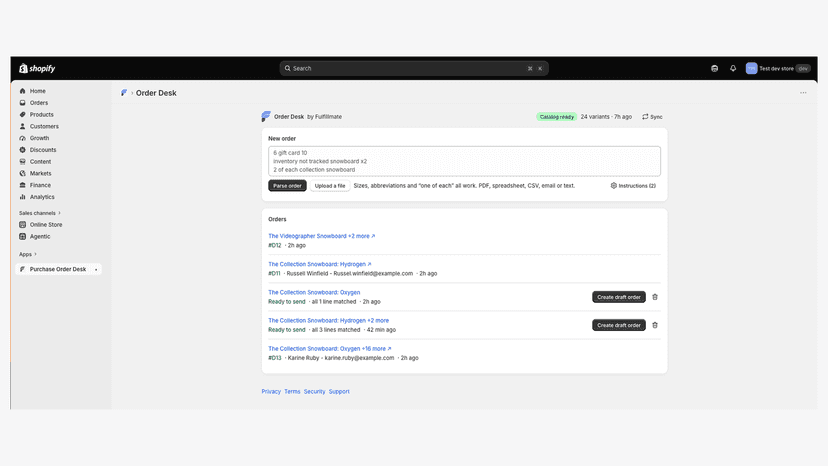Click the Parse order button
The image size is (828, 466).
tap(287, 185)
